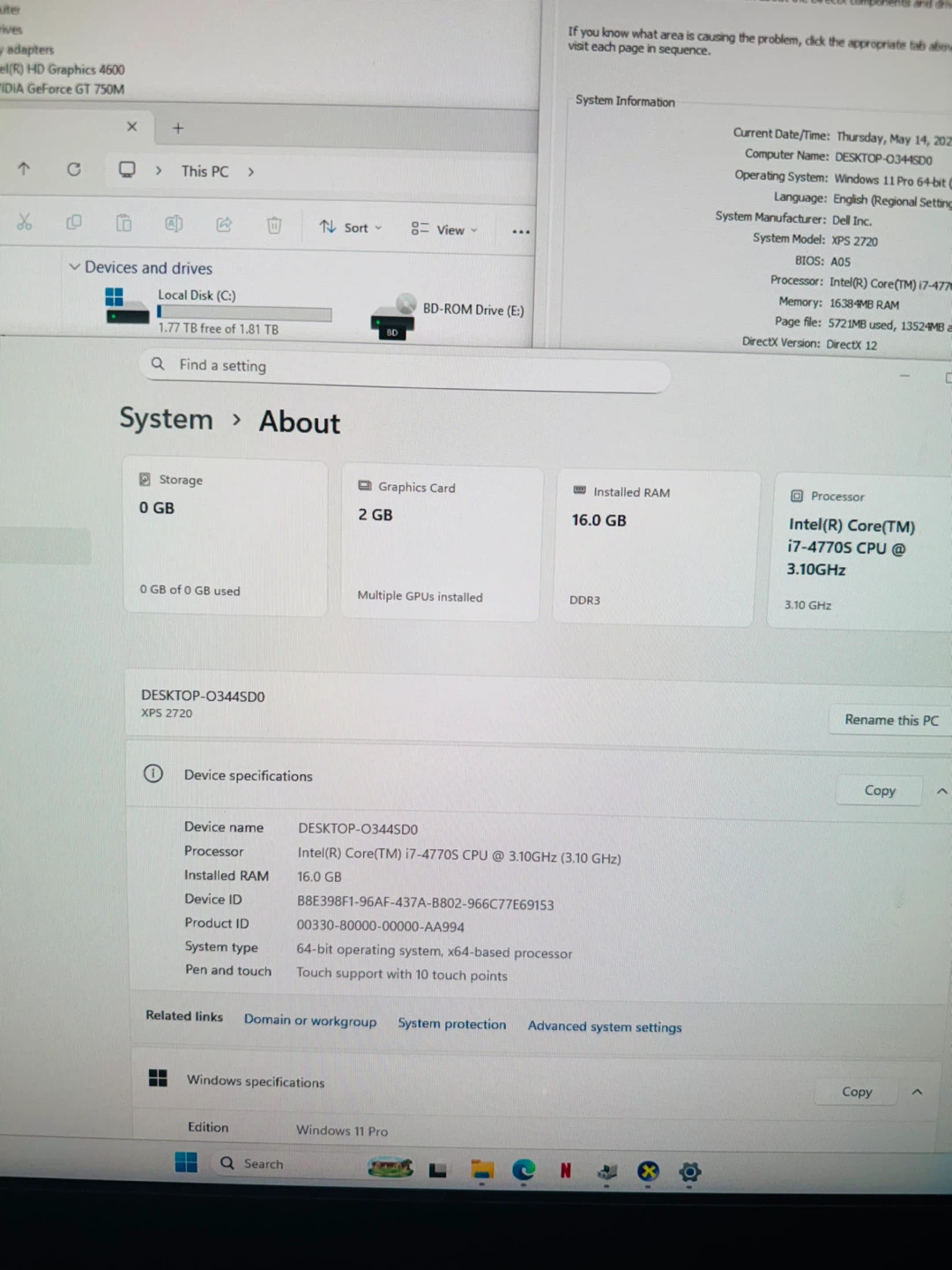The image size is (952, 1270).
Task: Copy the Windows specifications
Action: pyautogui.click(x=856, y=1091)
